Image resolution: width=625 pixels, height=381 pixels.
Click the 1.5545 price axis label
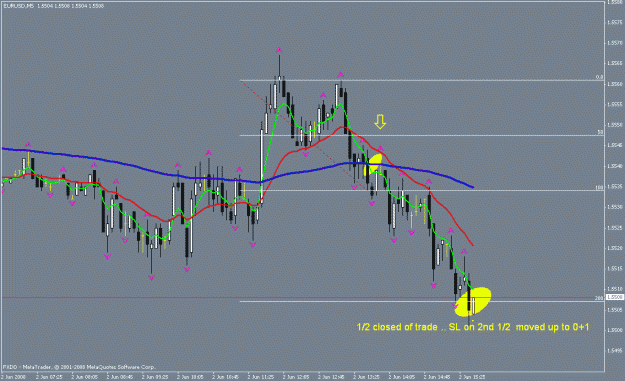pyautogui.click(x=615, y=145)
